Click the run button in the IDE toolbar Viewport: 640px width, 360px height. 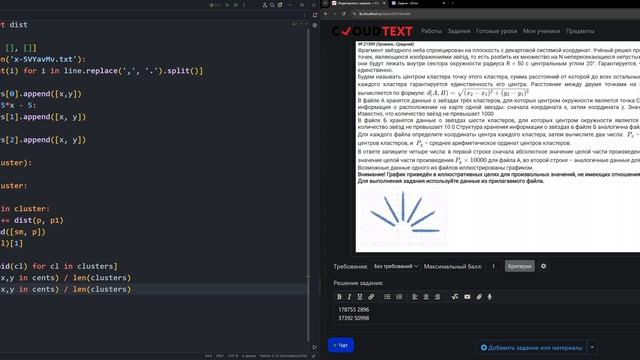227,5
